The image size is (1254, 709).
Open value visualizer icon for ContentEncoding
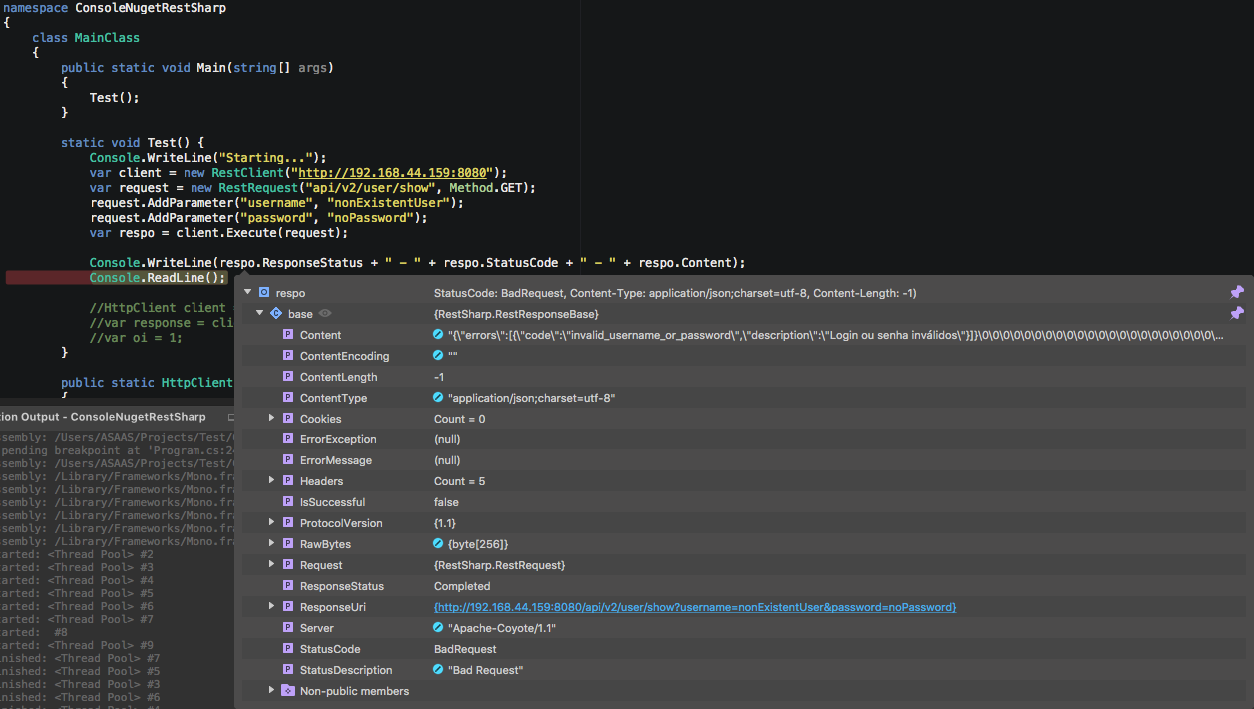438,356
